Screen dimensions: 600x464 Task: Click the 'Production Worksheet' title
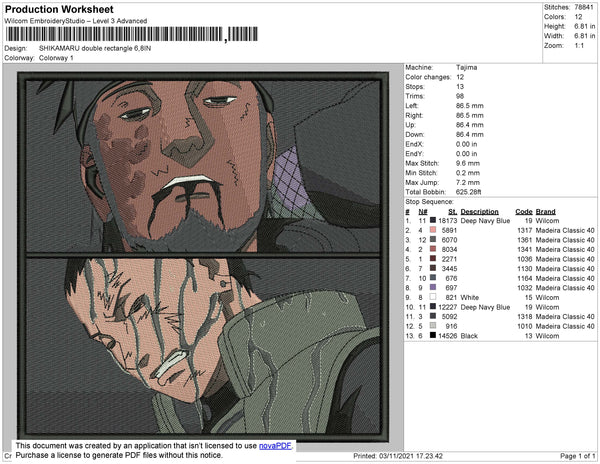[x=59, y=10]
